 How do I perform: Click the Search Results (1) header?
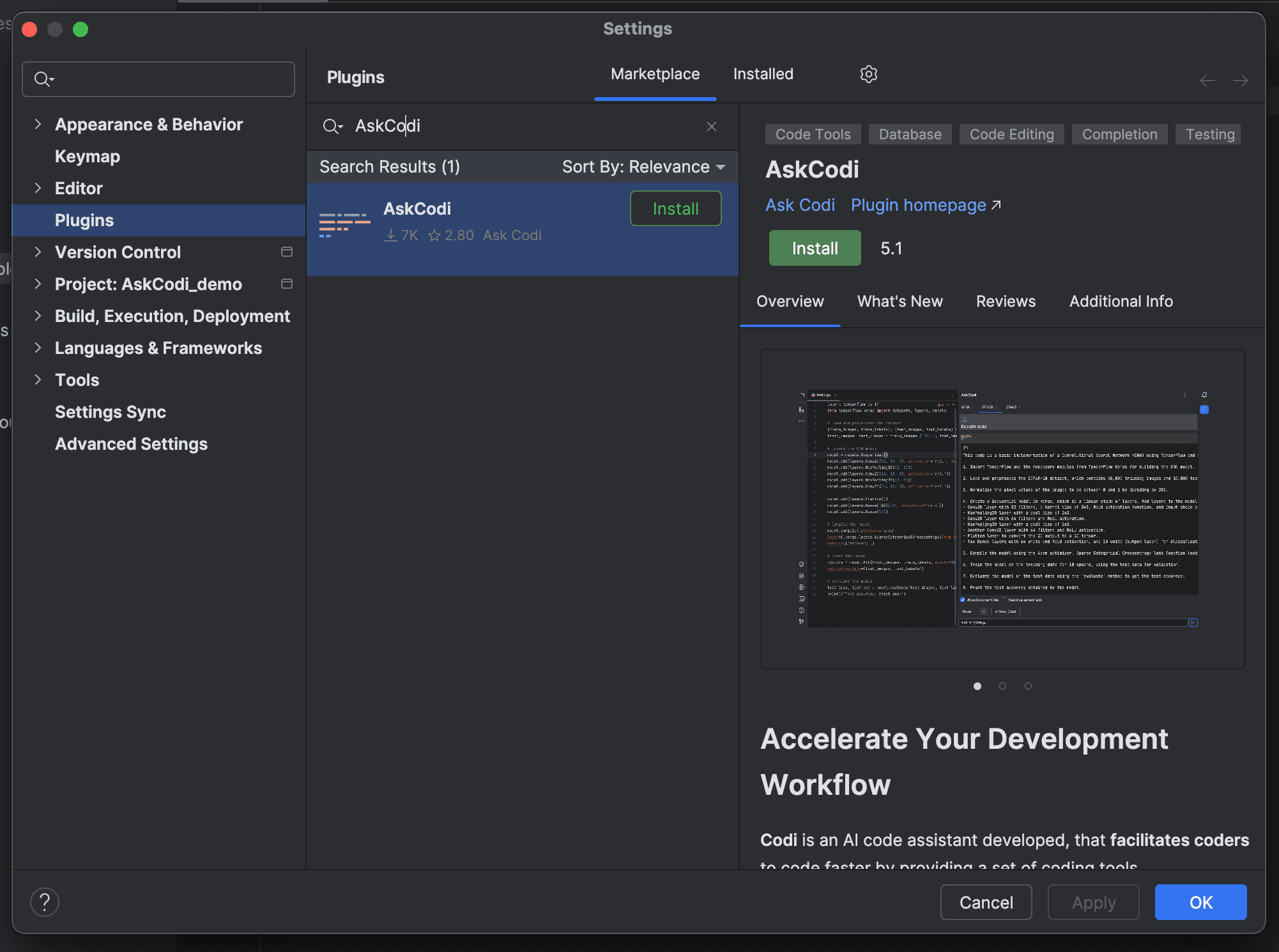390,167
